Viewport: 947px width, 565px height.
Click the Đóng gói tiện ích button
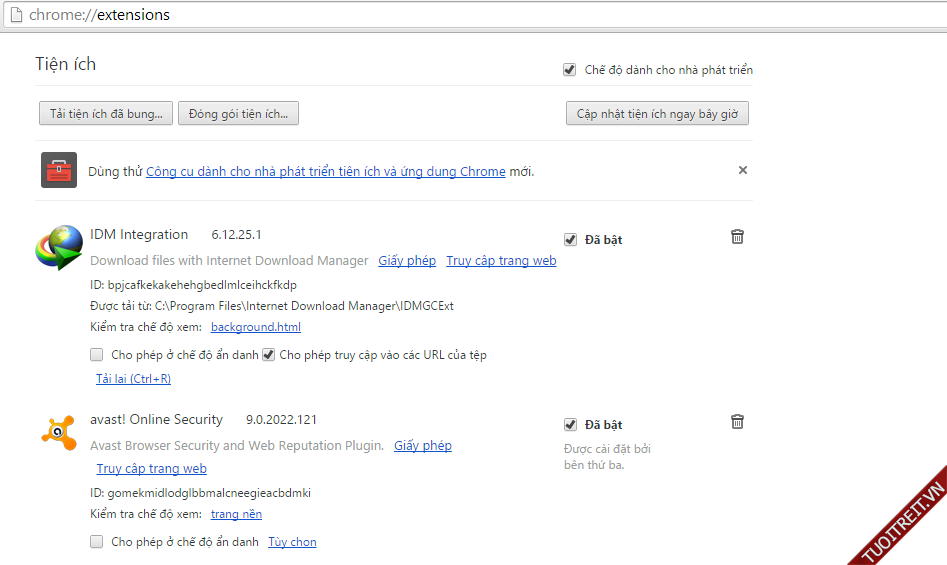[x=238, y=114]
